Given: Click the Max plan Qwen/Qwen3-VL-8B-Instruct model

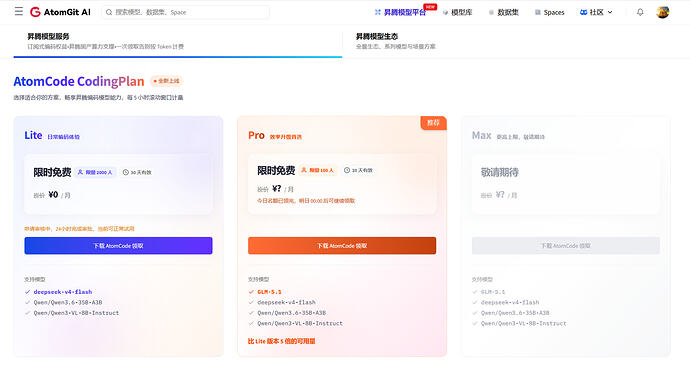Looking at the screenshot, I should 523,324.
